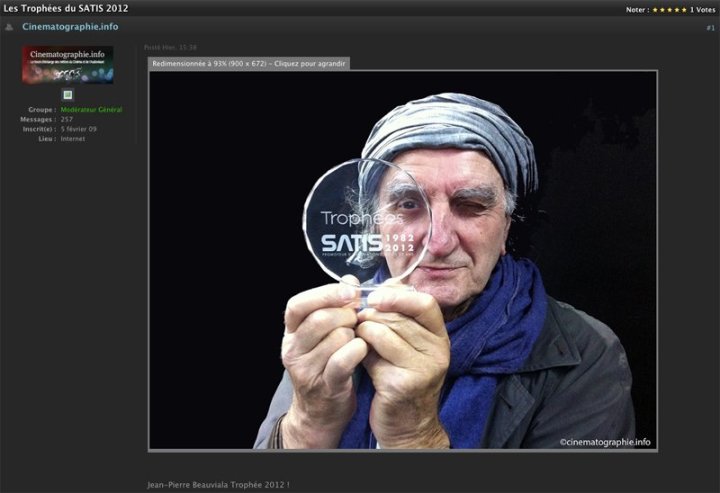Click the user status icon beside the author name
This screenshot has width=720, height=493.
coord(9,27)
